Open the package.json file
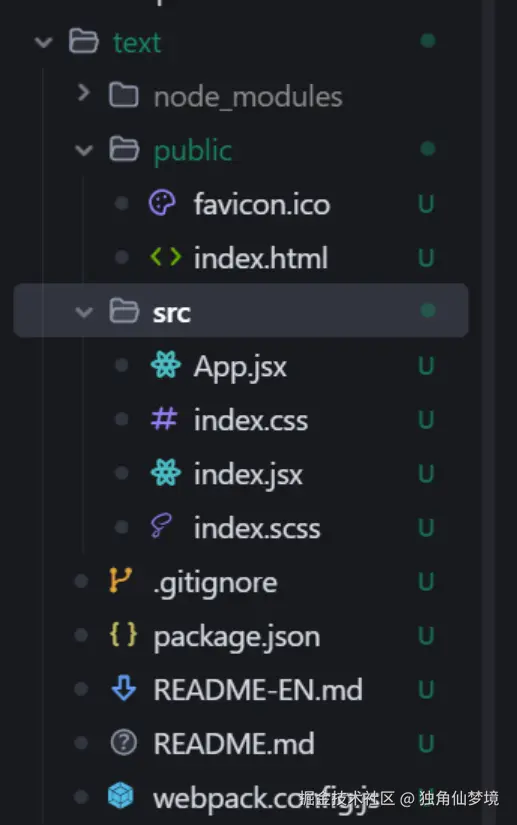This screenshot has height=825, width=517. tap(237, 637)
